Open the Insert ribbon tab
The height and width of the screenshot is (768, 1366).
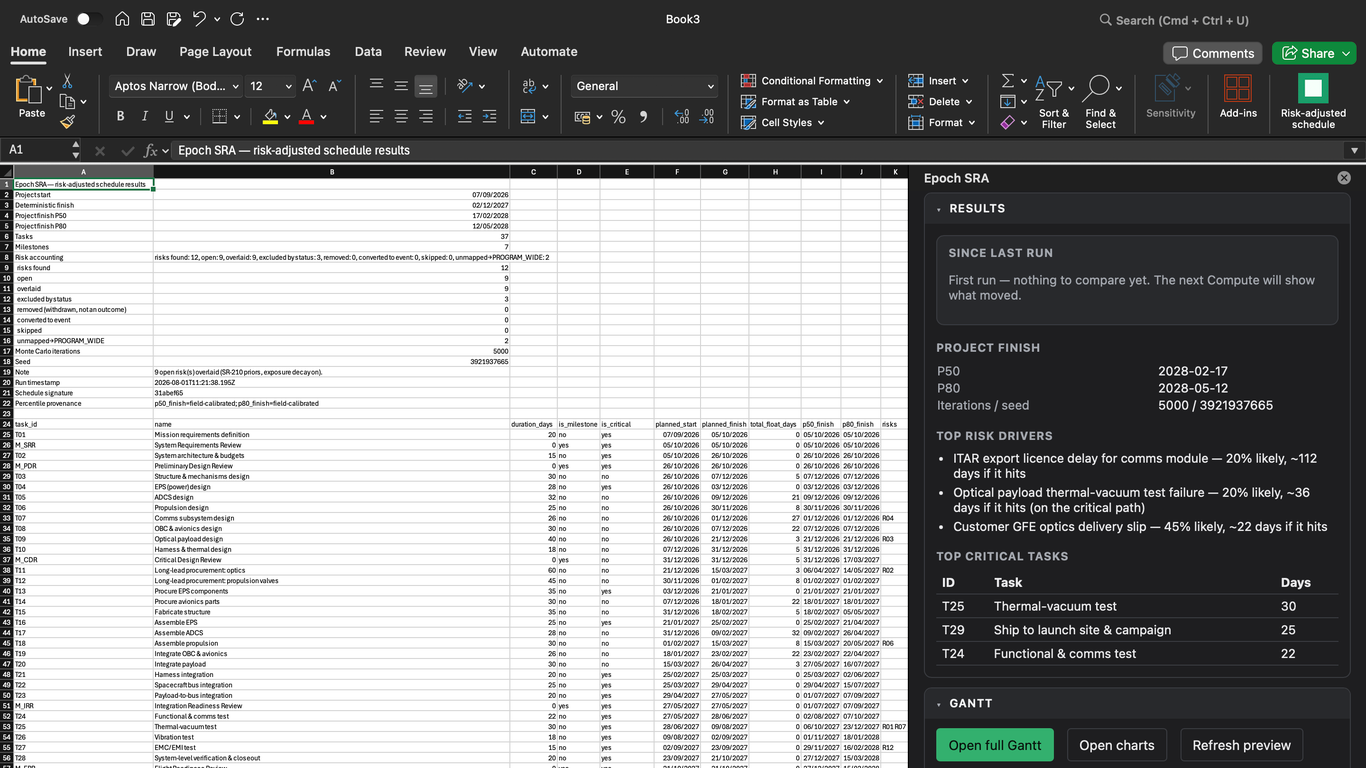click(x=85, y=51)
